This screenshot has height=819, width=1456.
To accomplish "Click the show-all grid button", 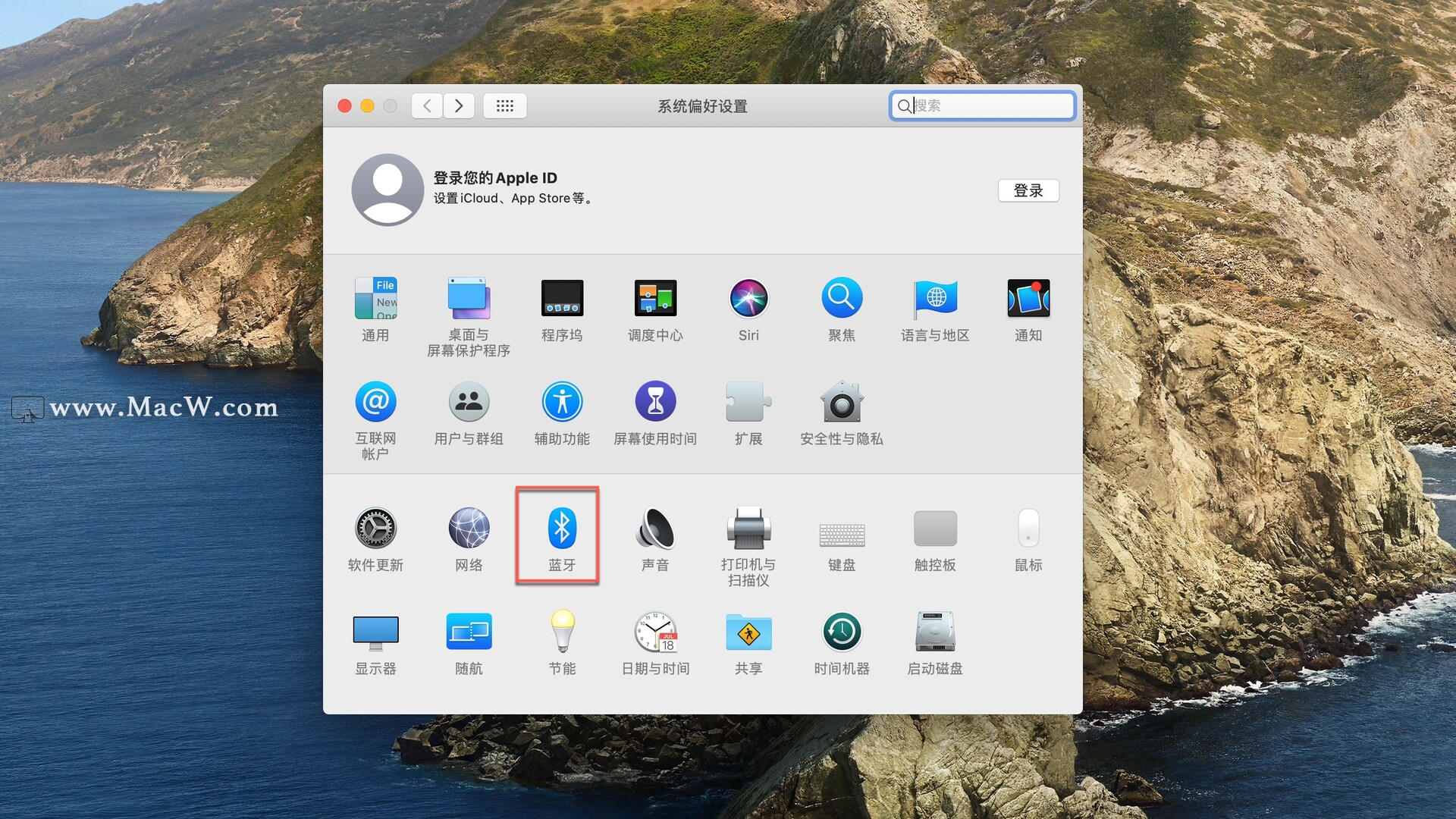I will tap(505, 106).
